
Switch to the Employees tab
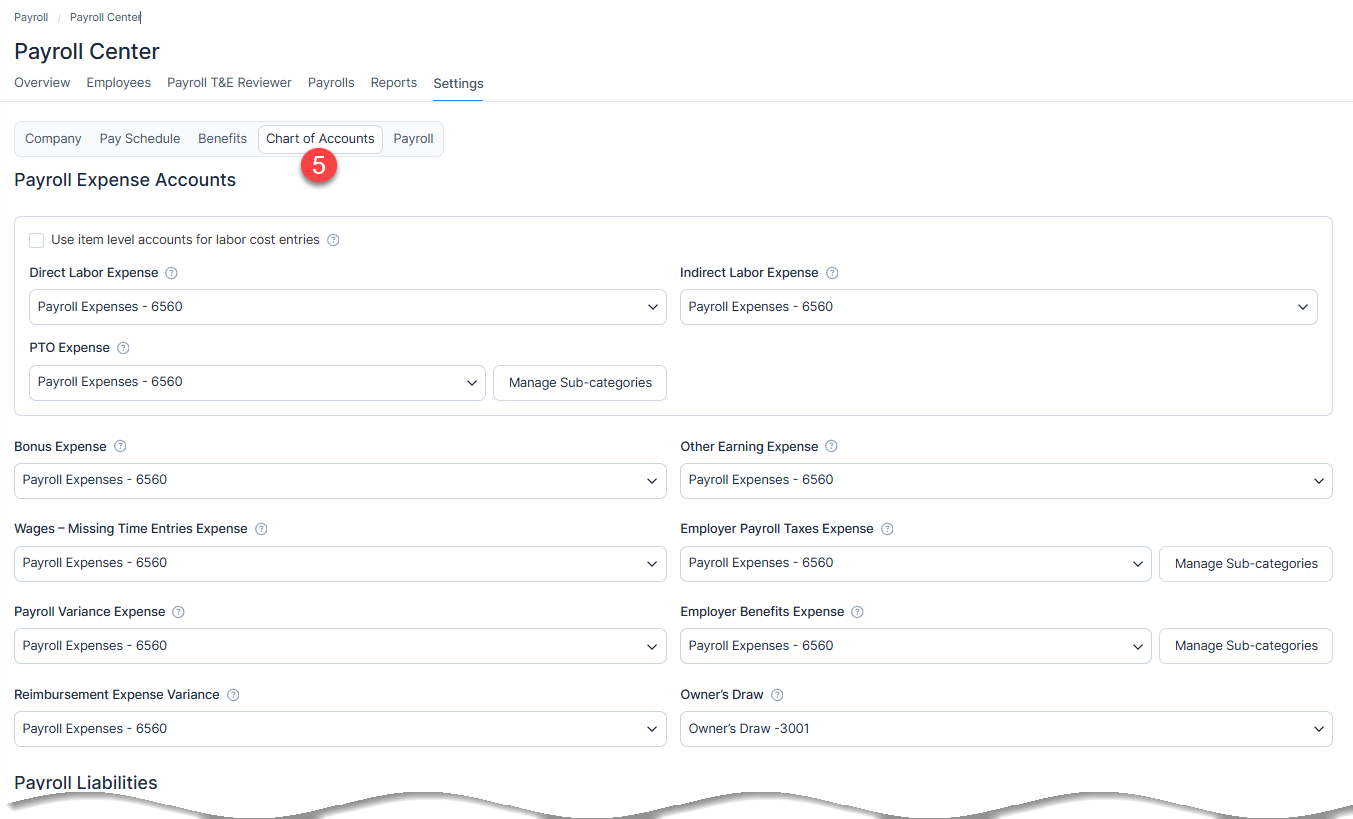(118, 83)
